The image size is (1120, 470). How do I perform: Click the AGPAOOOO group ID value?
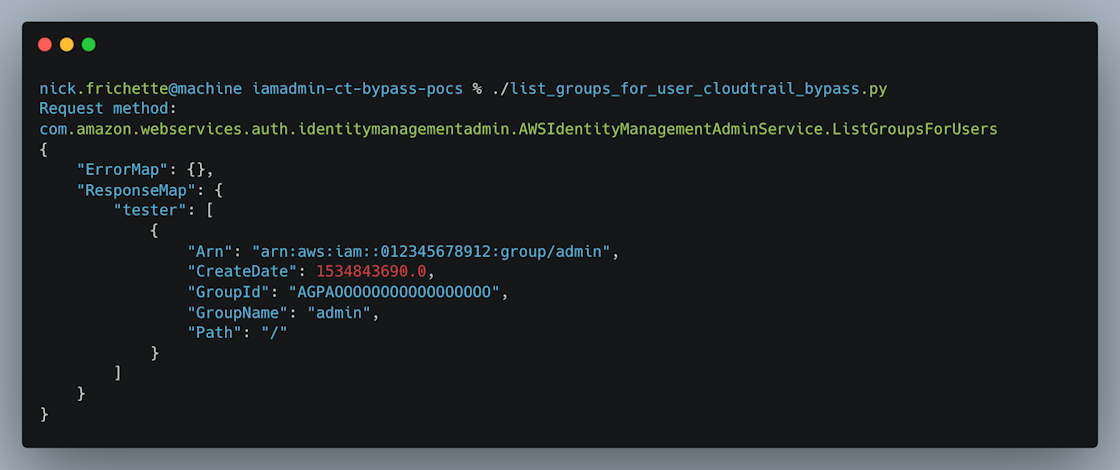click(x=394, y=292)
